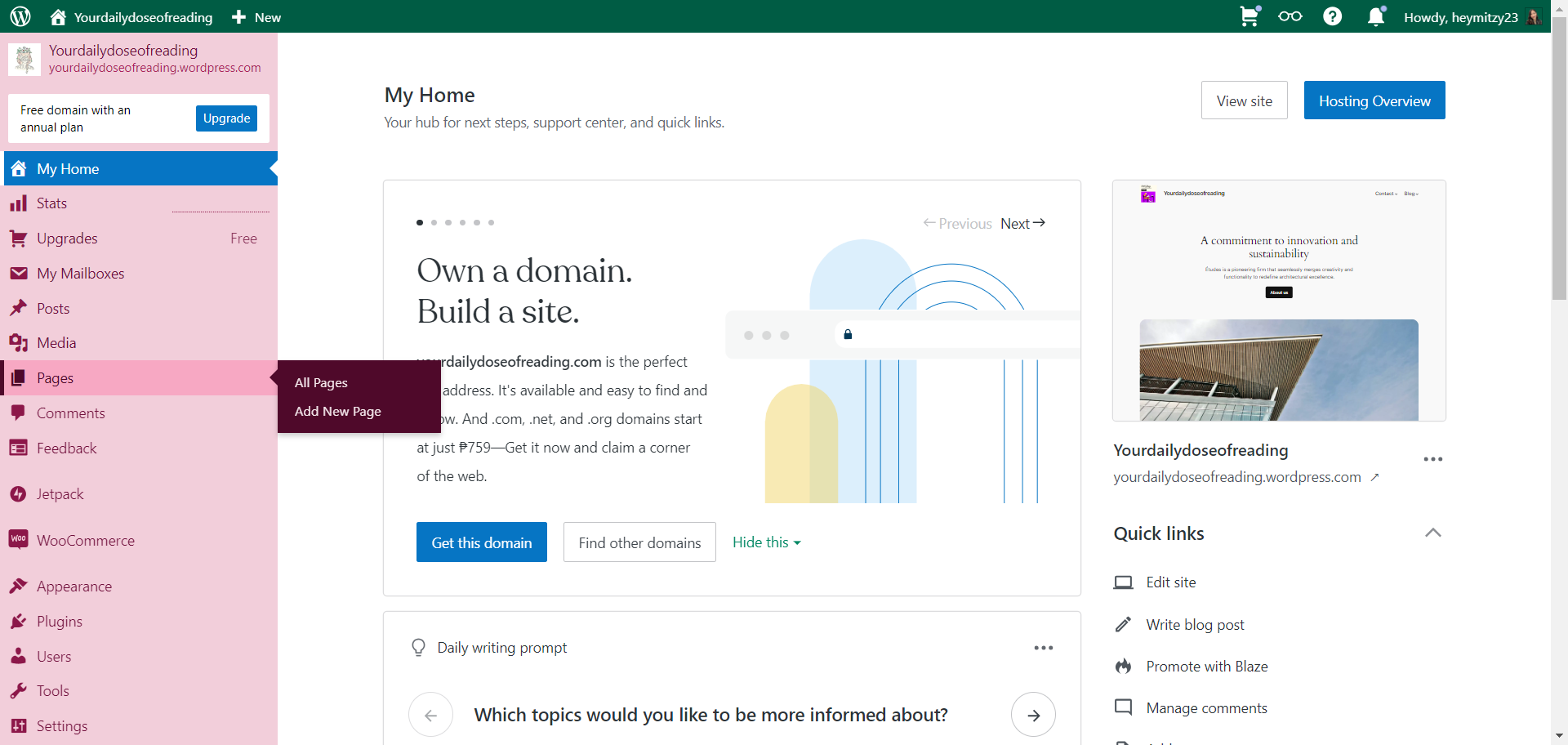Click the Upgrades cart icon
This screenshot has height=745, width=1568.
pyautogui.click(x=18, y=239)
